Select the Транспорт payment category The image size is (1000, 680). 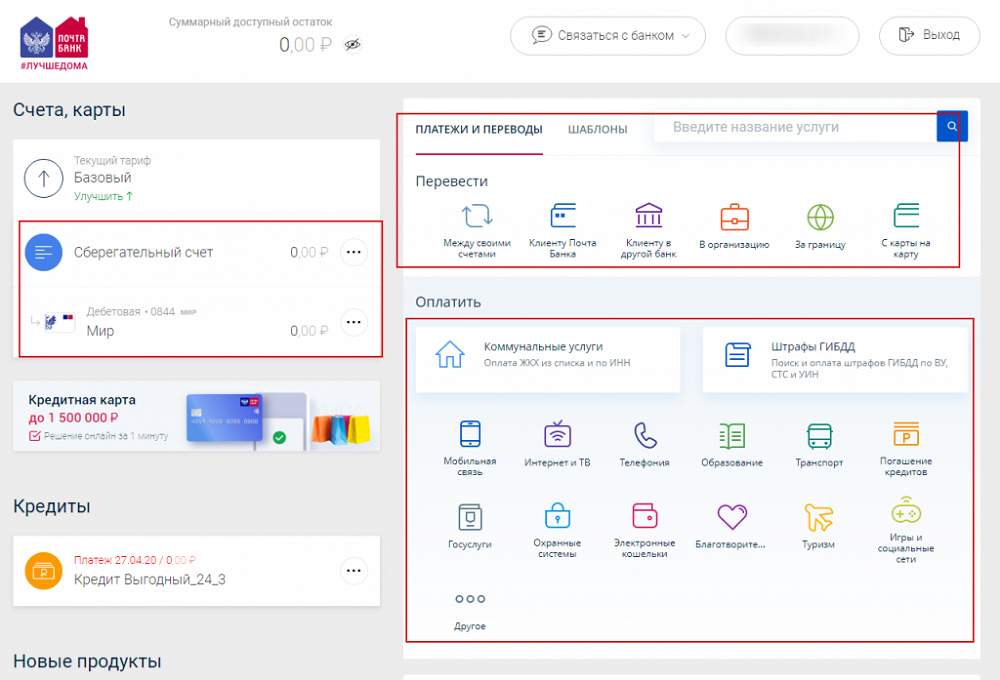[819, 436]
